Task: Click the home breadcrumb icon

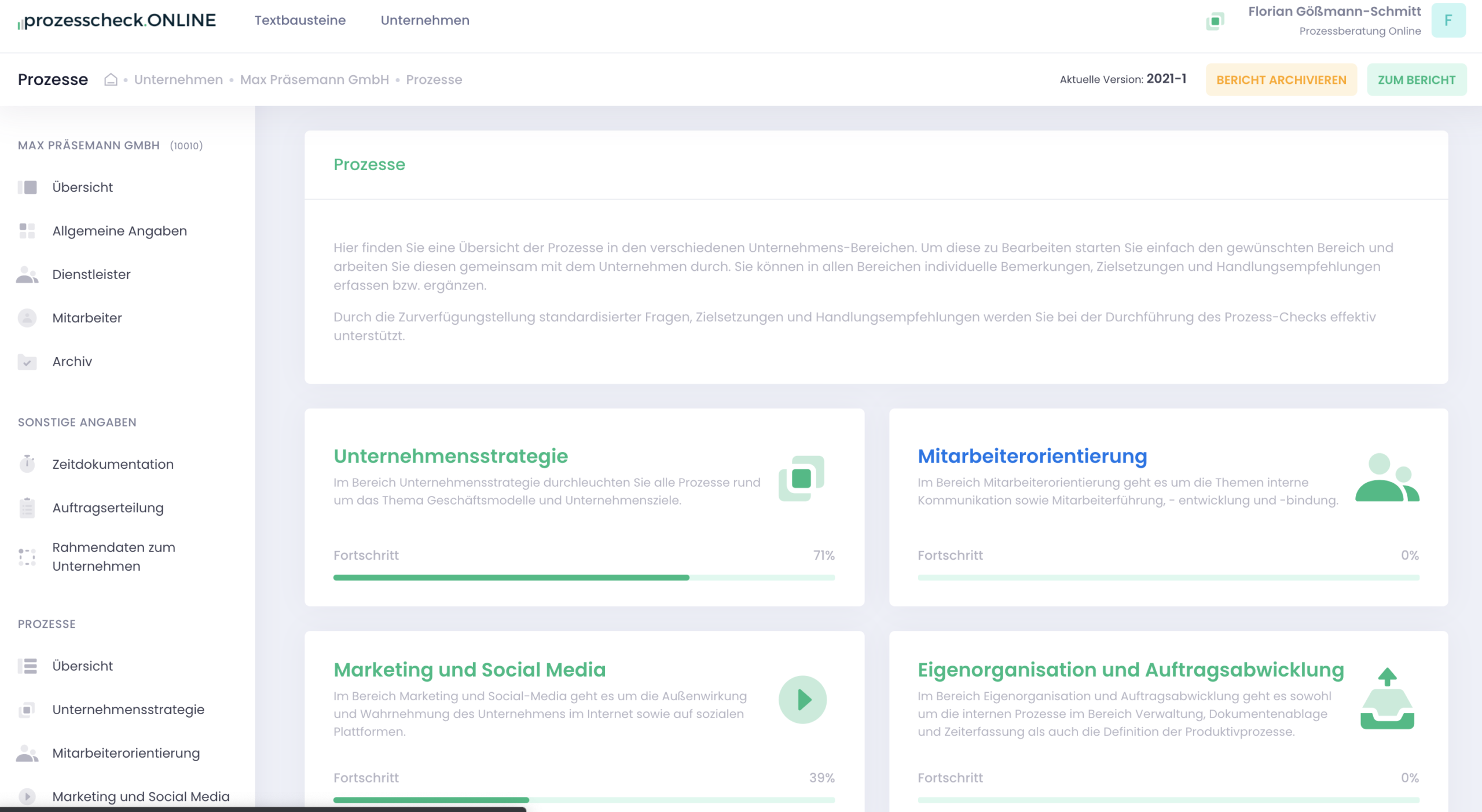Action: pos(111,79)
